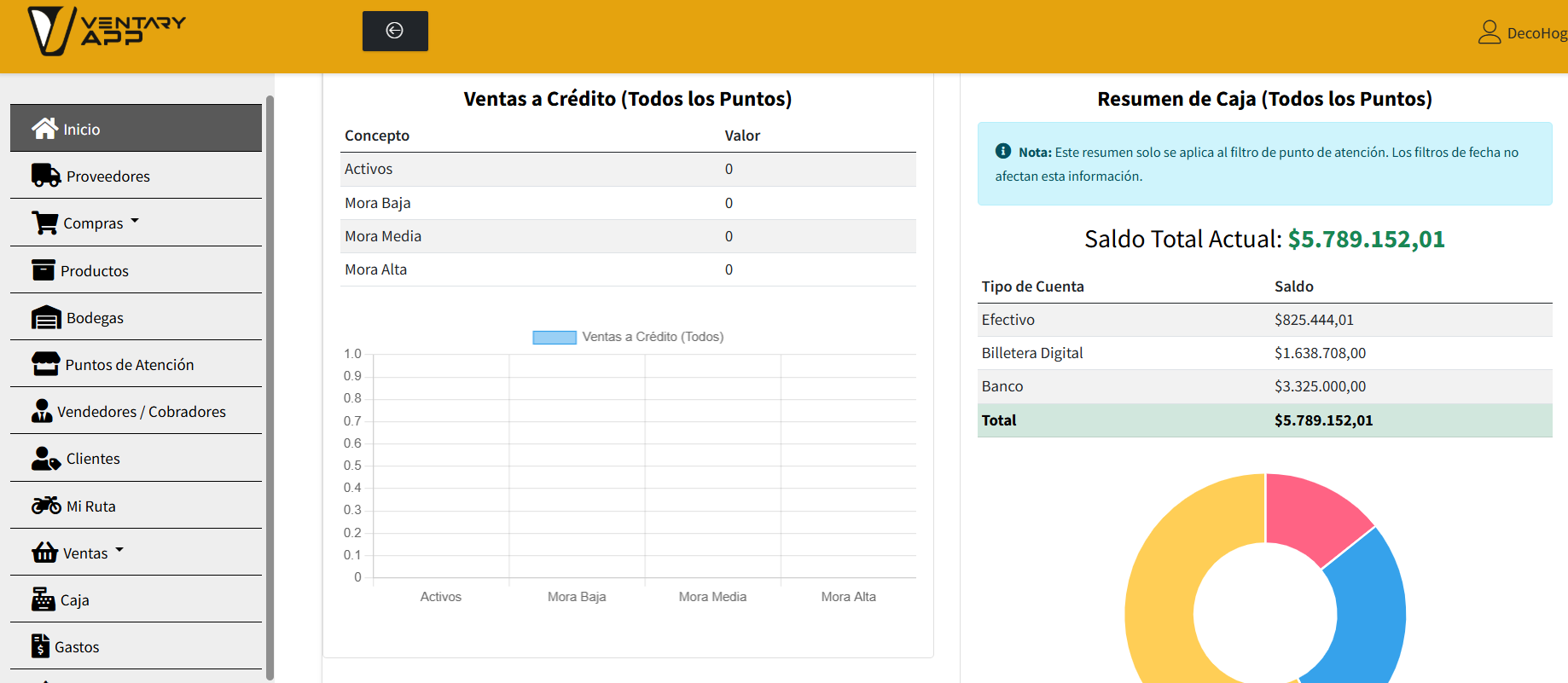Navigate to Puntos de Atención

click(136, 364)
